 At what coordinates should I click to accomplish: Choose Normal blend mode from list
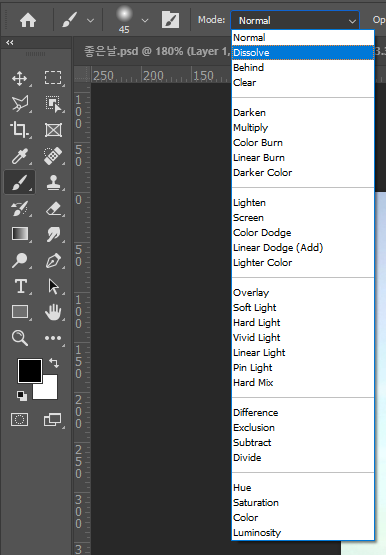click(x=303, y=38)
